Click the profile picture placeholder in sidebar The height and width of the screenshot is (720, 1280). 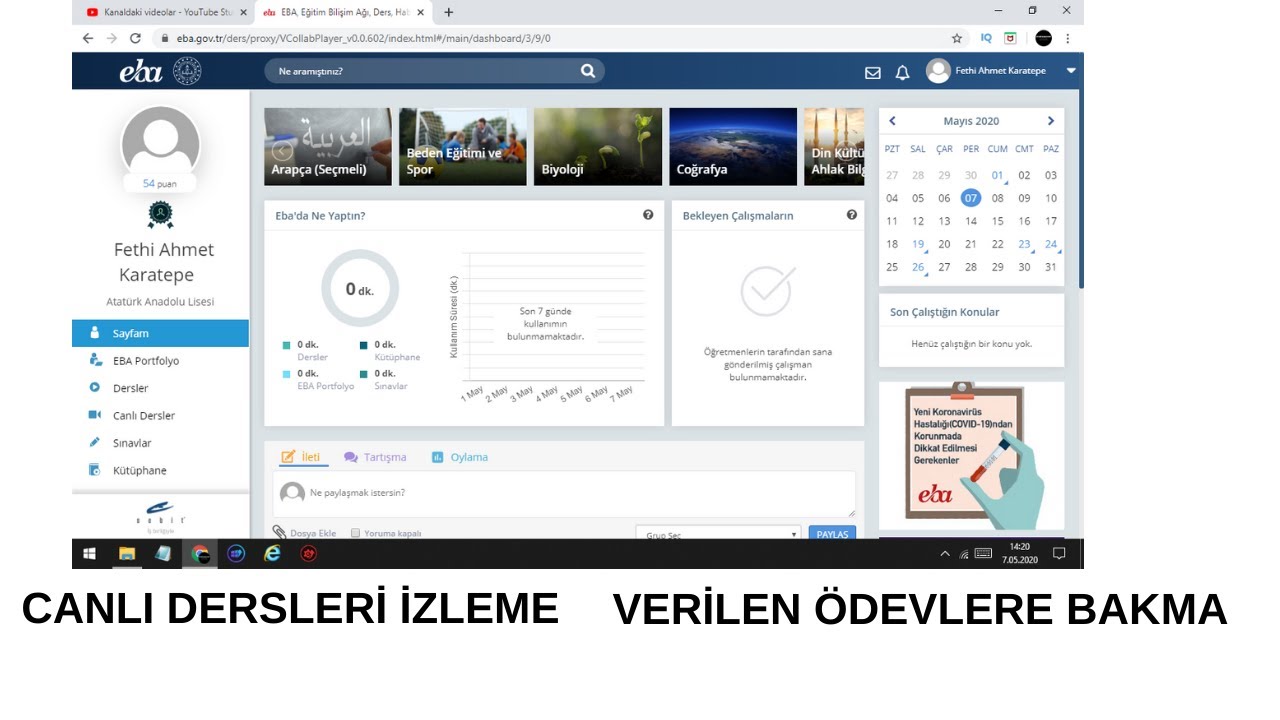pyautogui.click(x=160, y=145)
